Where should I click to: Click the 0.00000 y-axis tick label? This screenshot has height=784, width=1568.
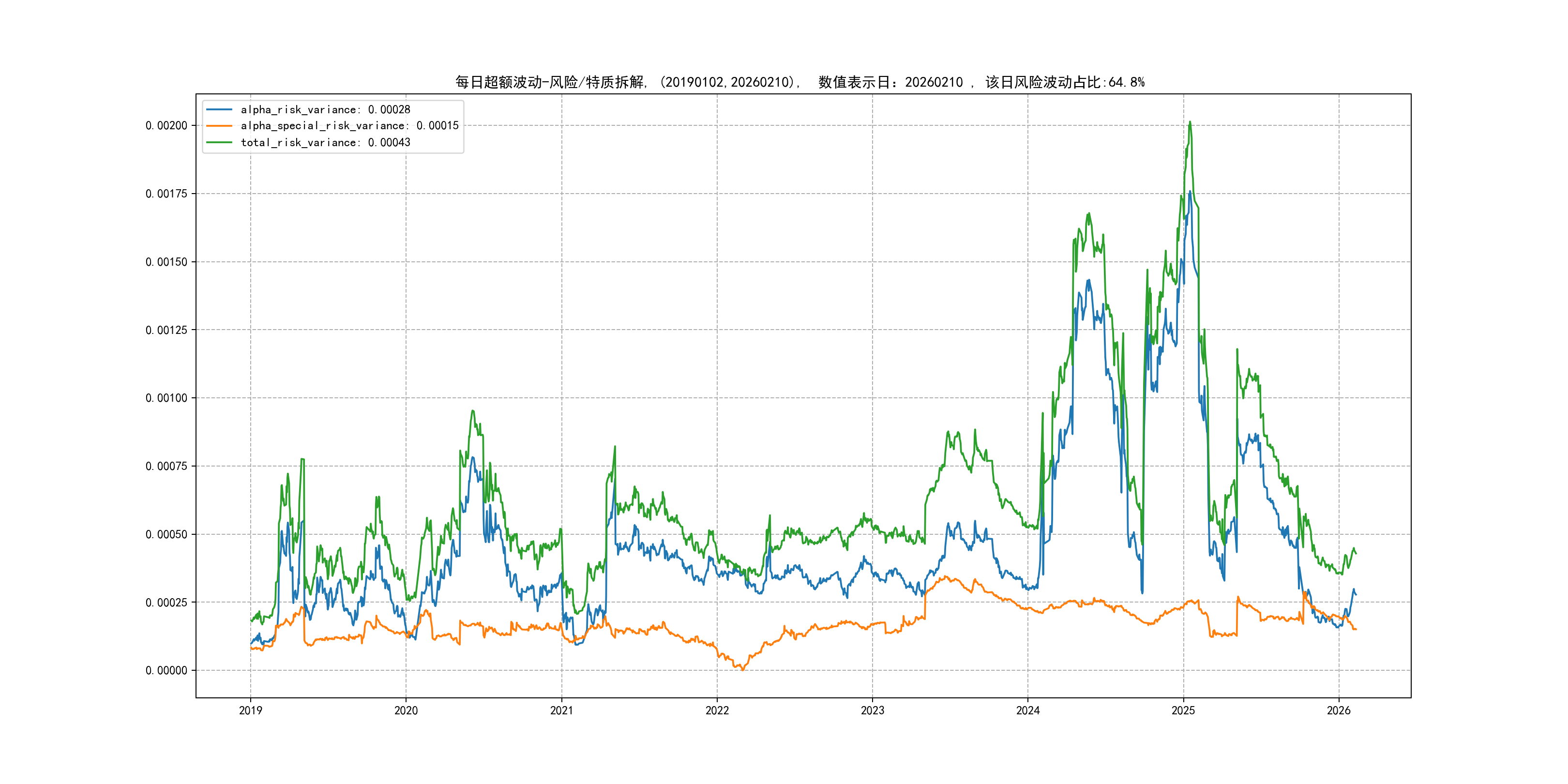click(166, 670)
